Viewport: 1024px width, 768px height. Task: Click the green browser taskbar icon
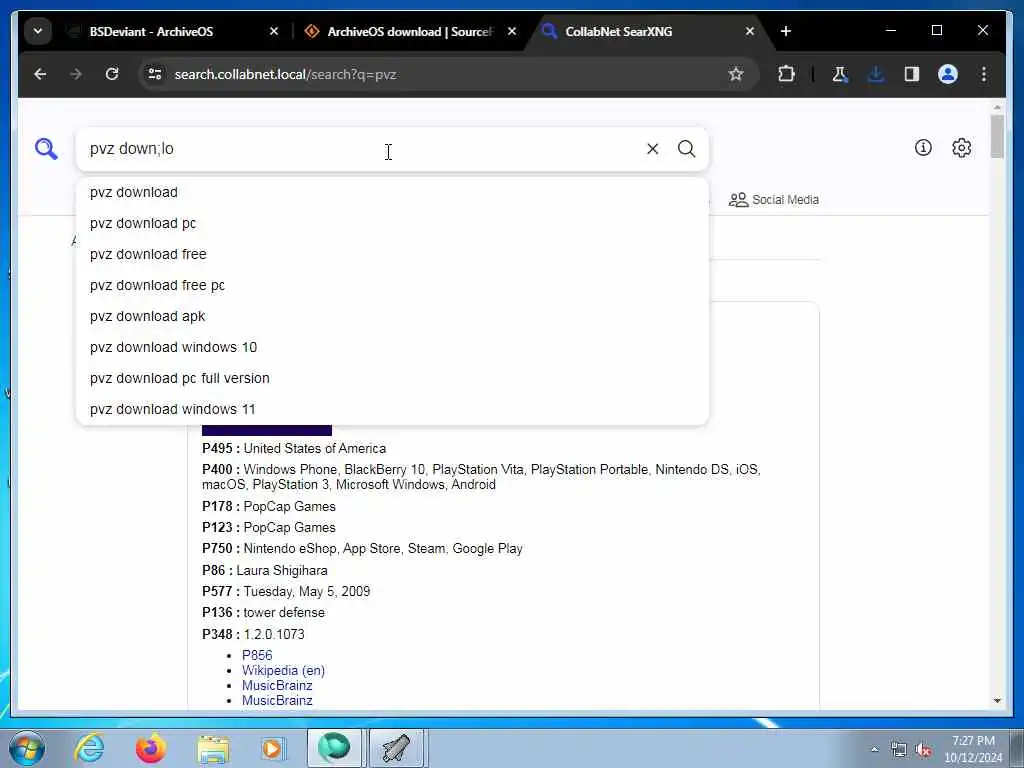(334, 748)
